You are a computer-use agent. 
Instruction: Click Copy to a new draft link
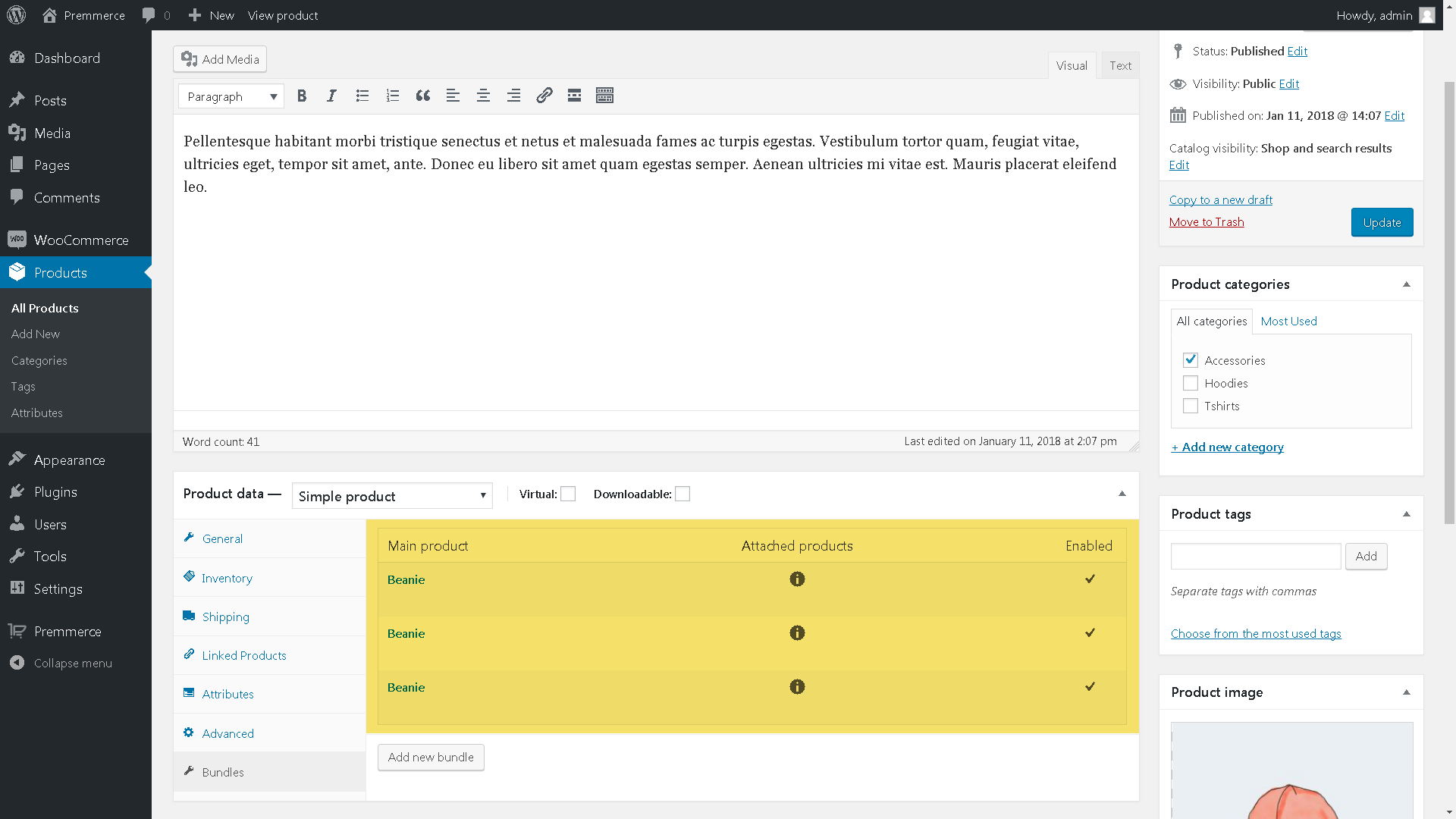1221,200
